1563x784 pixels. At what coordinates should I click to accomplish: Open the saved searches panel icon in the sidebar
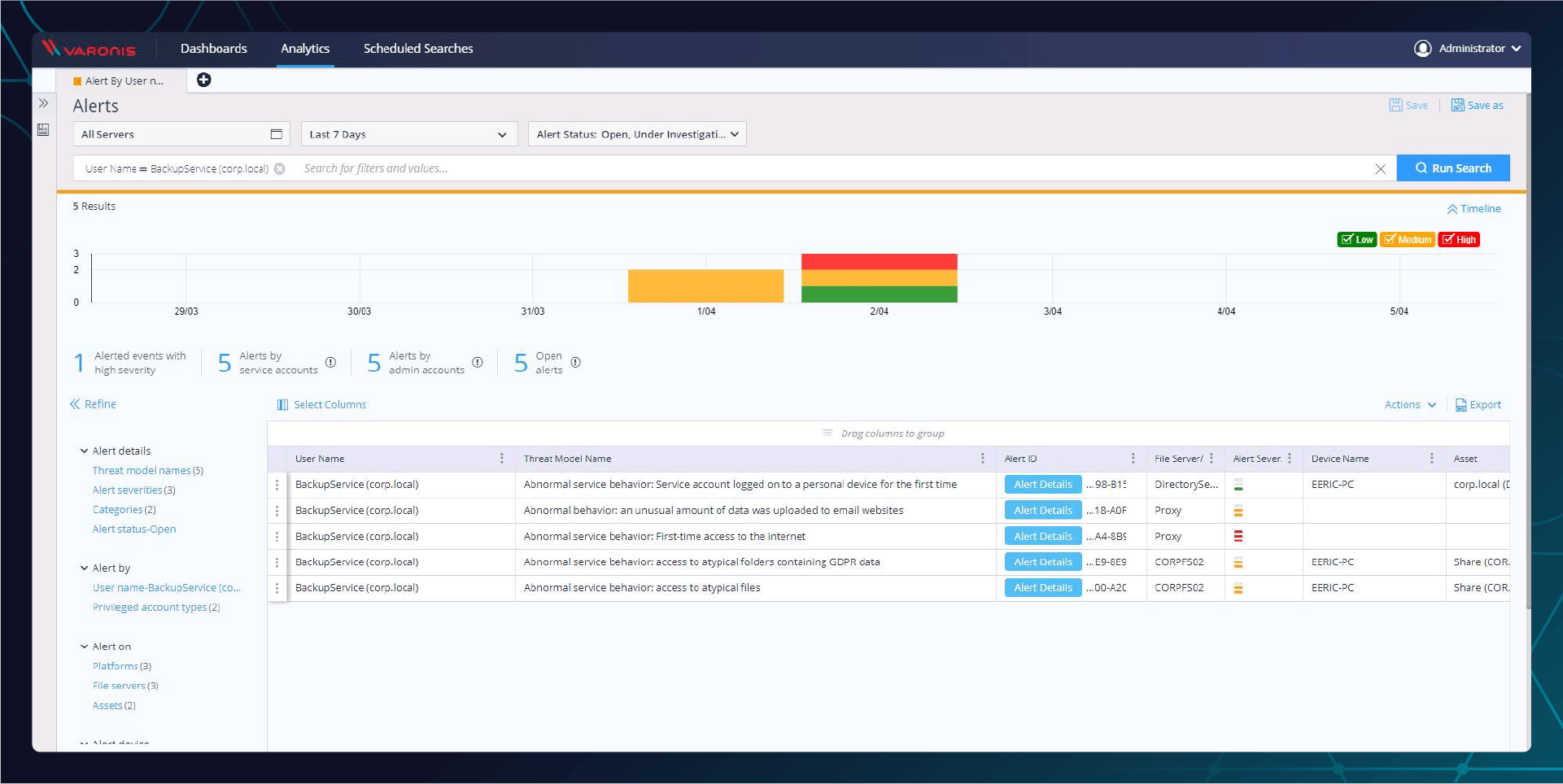[42, 128]
